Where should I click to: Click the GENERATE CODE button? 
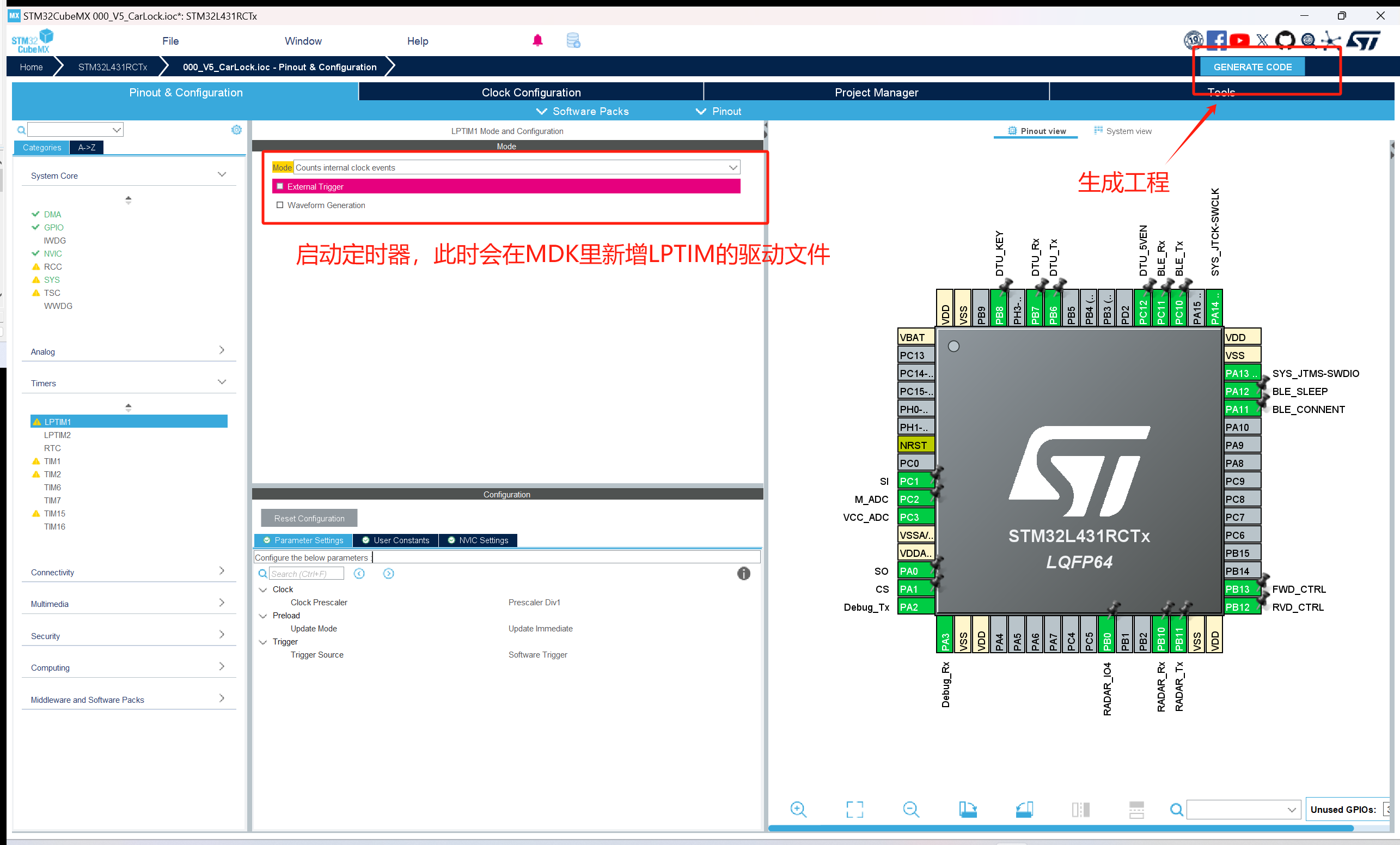(x=1252, y=66)
